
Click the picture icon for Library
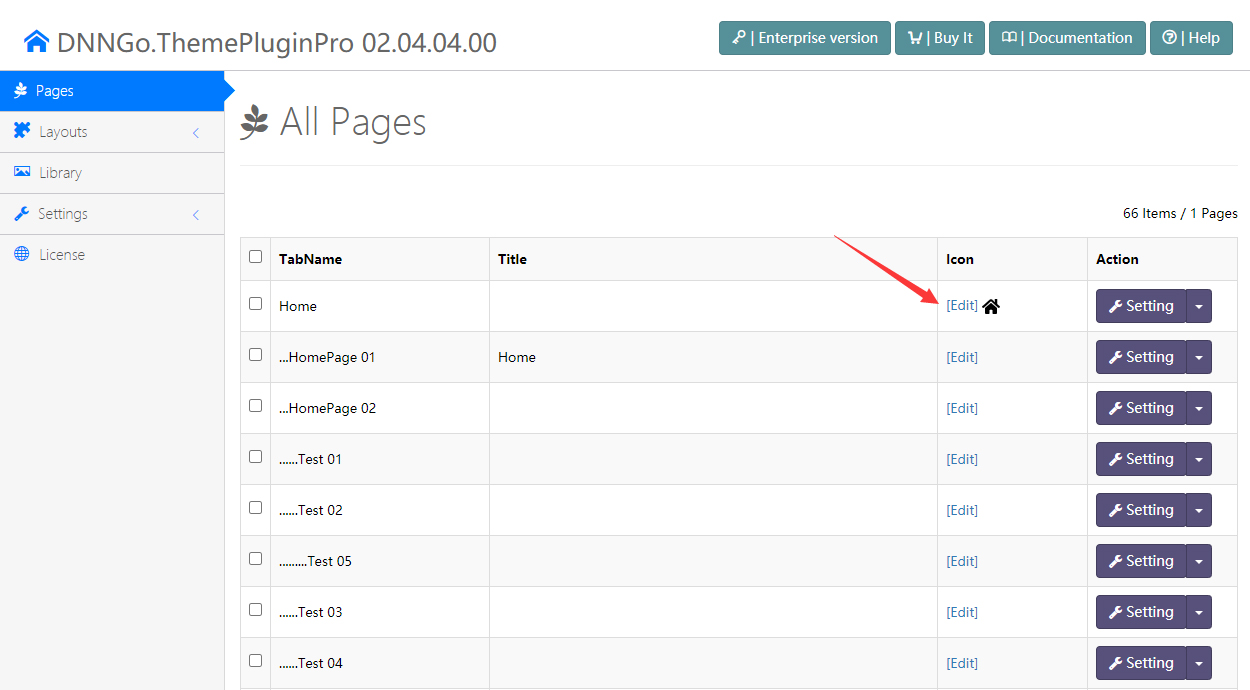(22, 172)
